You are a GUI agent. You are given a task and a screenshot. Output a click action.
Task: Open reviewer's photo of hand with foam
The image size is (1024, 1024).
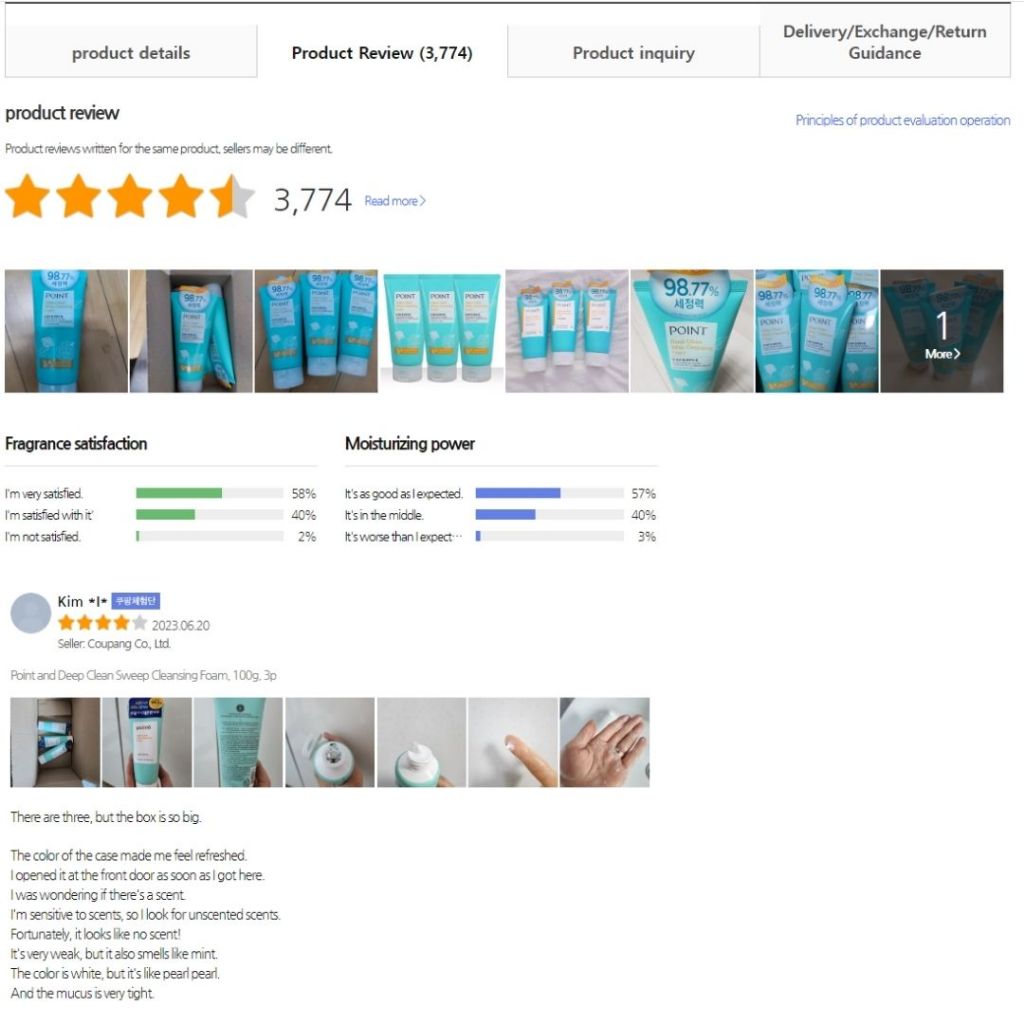click(605, 743)
